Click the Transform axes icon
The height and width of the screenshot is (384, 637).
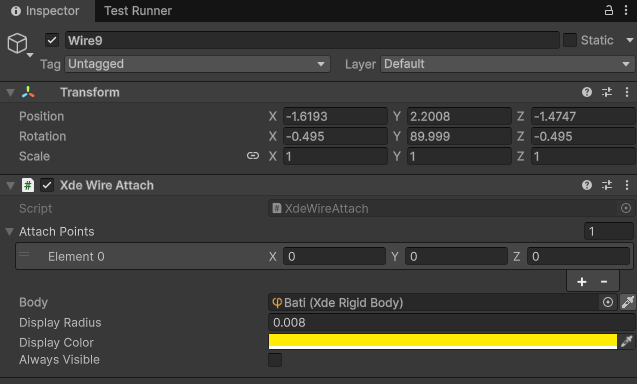pyautogui.click(x=28, y=92)
